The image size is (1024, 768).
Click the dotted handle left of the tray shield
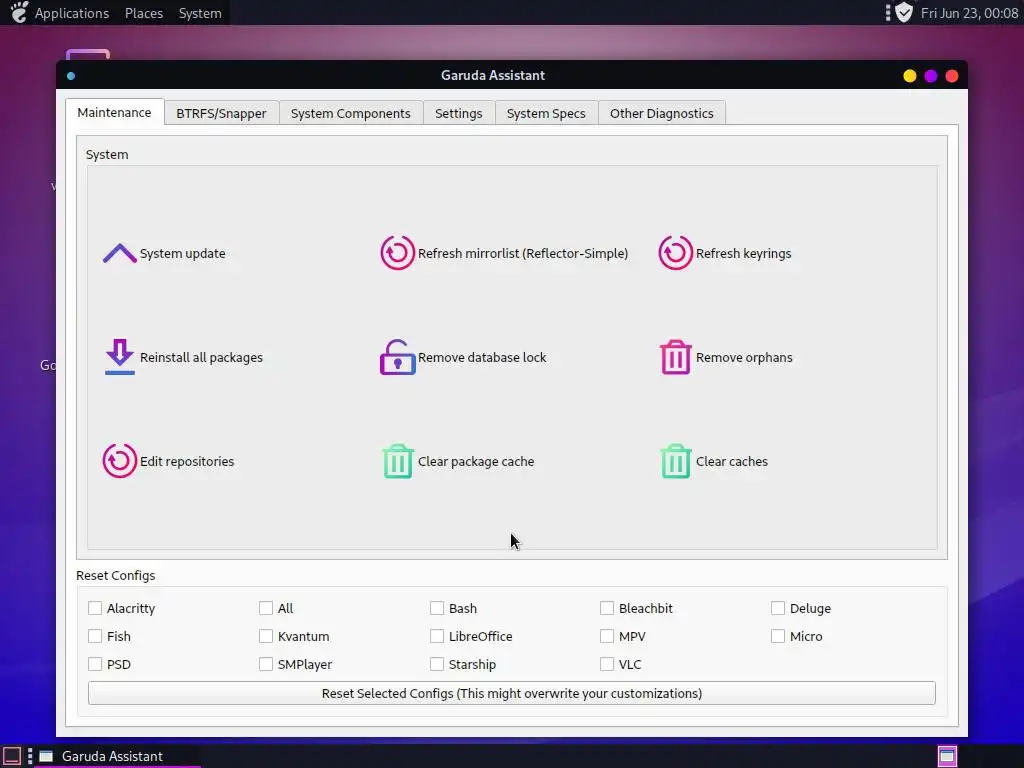tap(888, 12)
